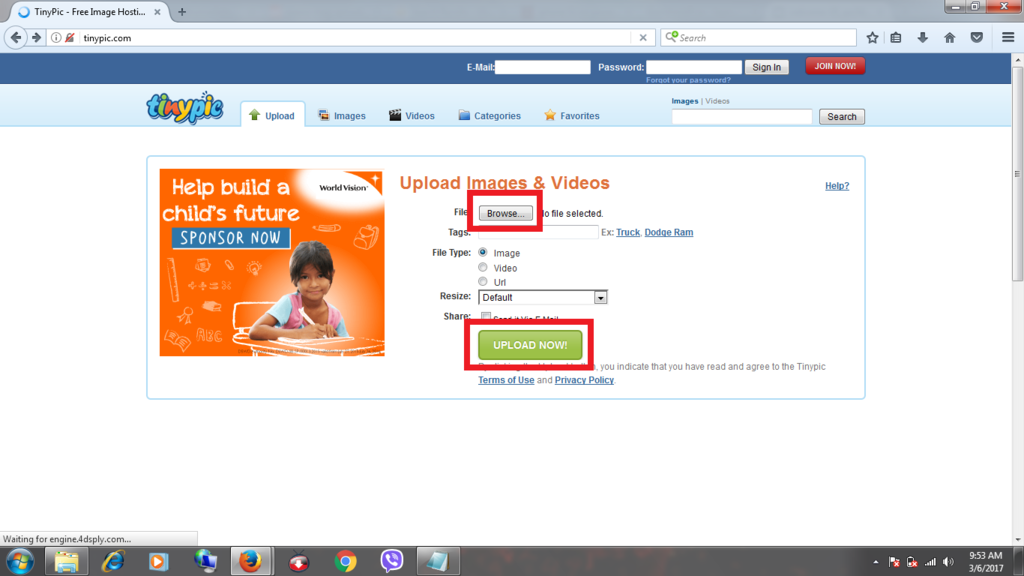The height and width of the screenshot is (576, 1024).
Task: Open the Pocket icon in toolbar
Action: (x=977, y=38)
